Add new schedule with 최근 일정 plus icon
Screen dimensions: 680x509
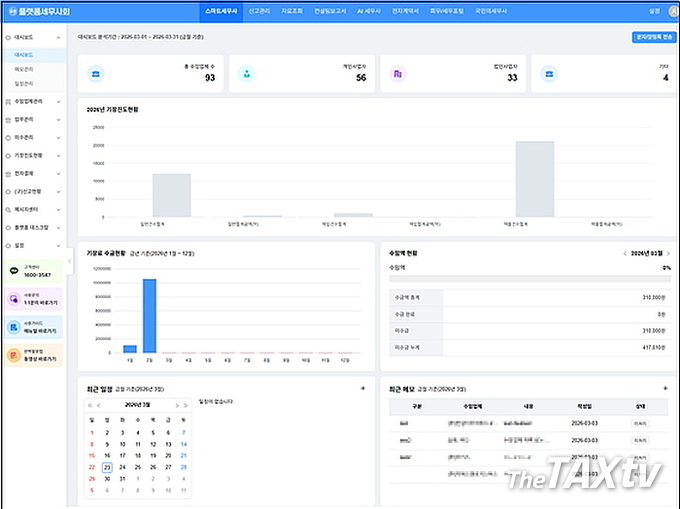(x=363, y=388)
